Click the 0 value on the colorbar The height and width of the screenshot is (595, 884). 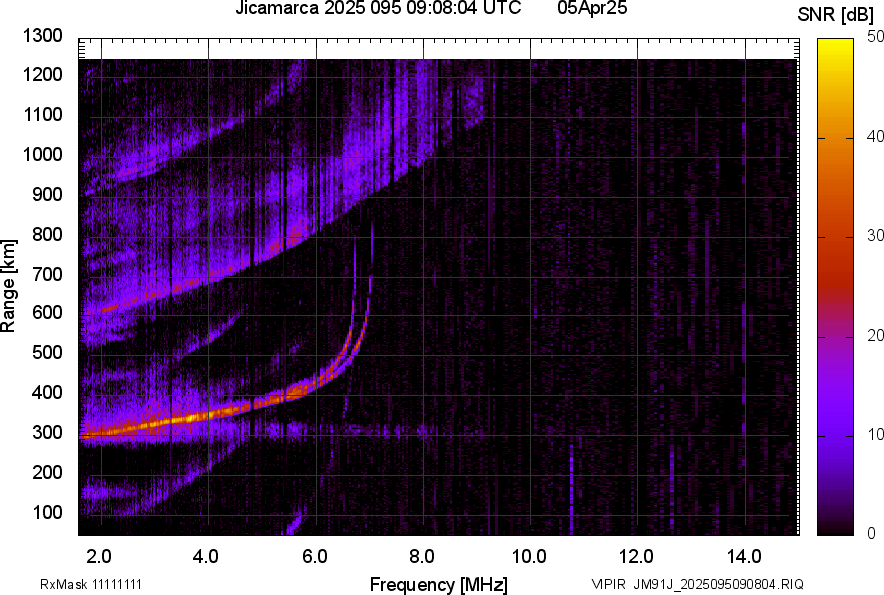(x=872, y=533)
